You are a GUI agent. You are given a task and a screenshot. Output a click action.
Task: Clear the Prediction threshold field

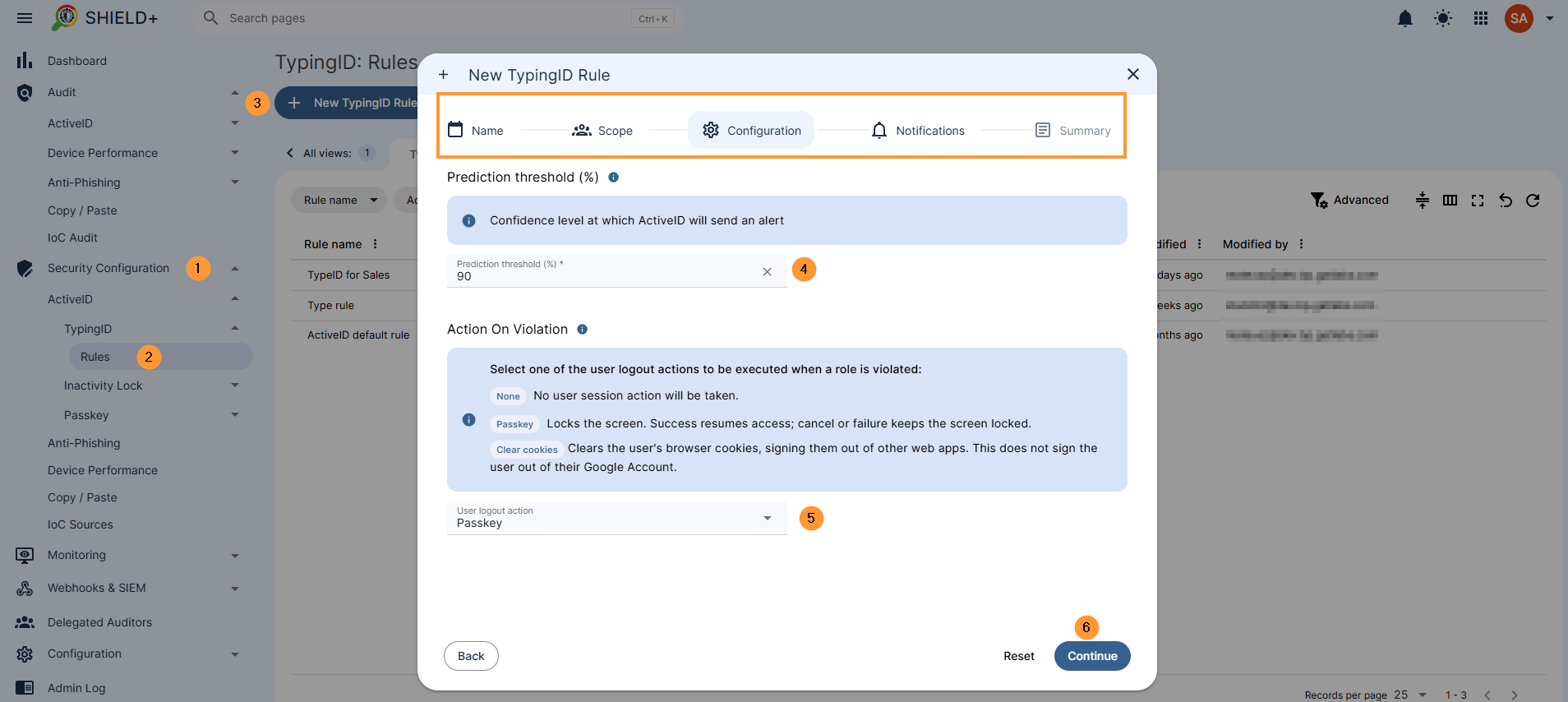tap(767, 271)
